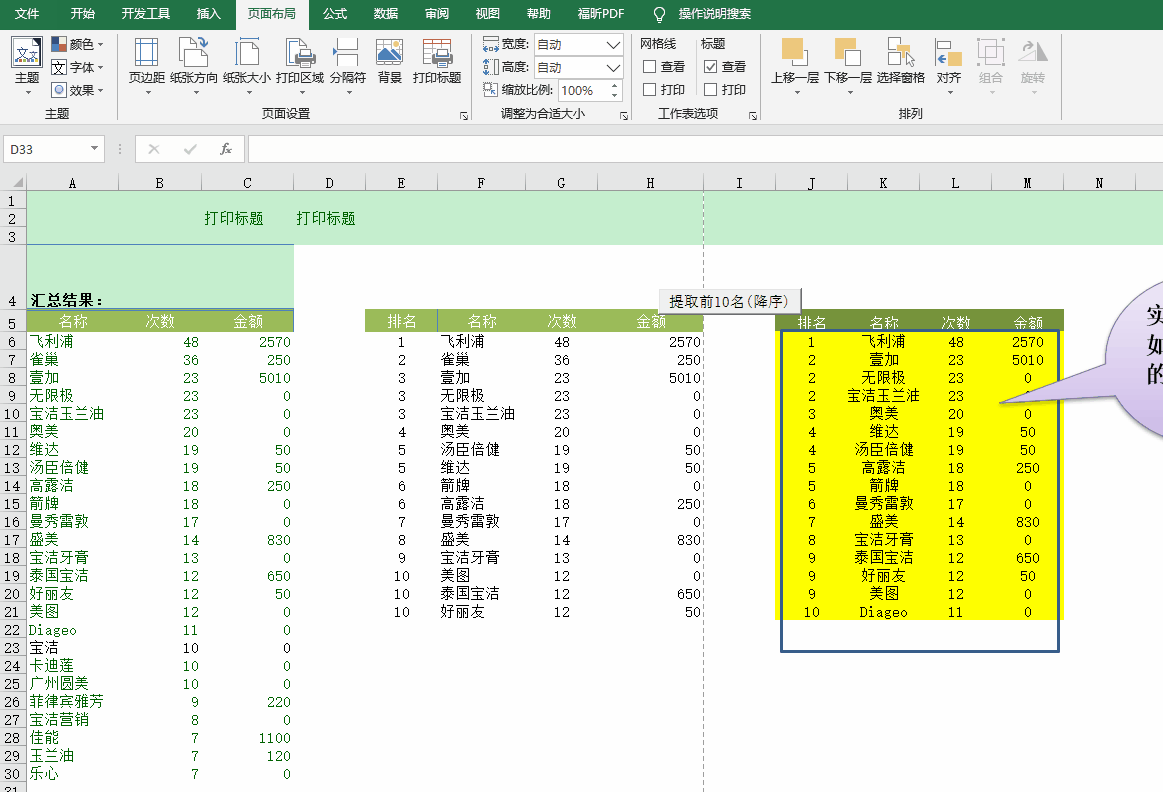Open the 选择窗格 selection pane
The width and height of the screenshot is (1163, 792).
900,61
